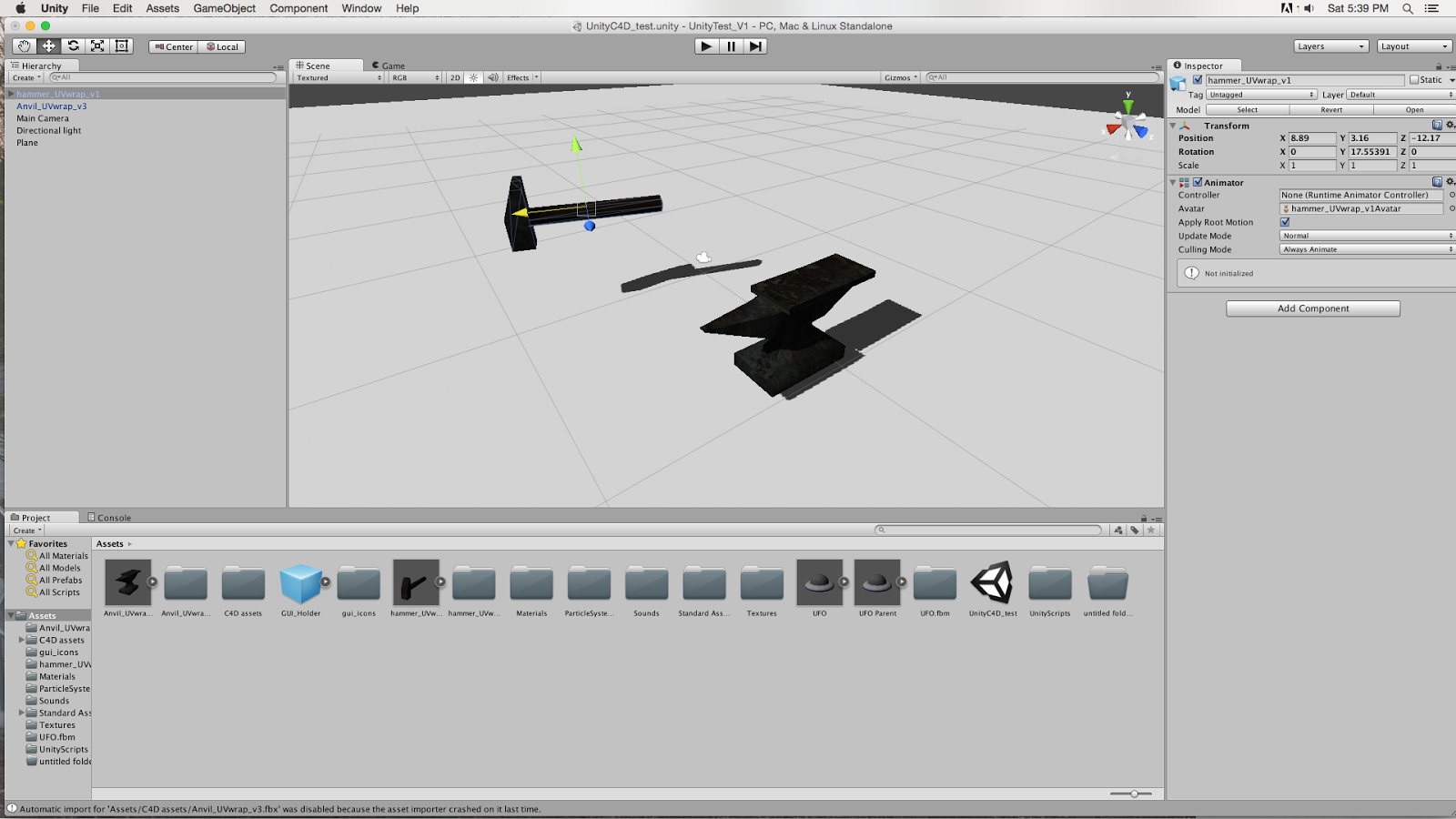The image size is (1456, 819).
Task: Select the Scale tool in the toolbar
Action: click(97, 46)
